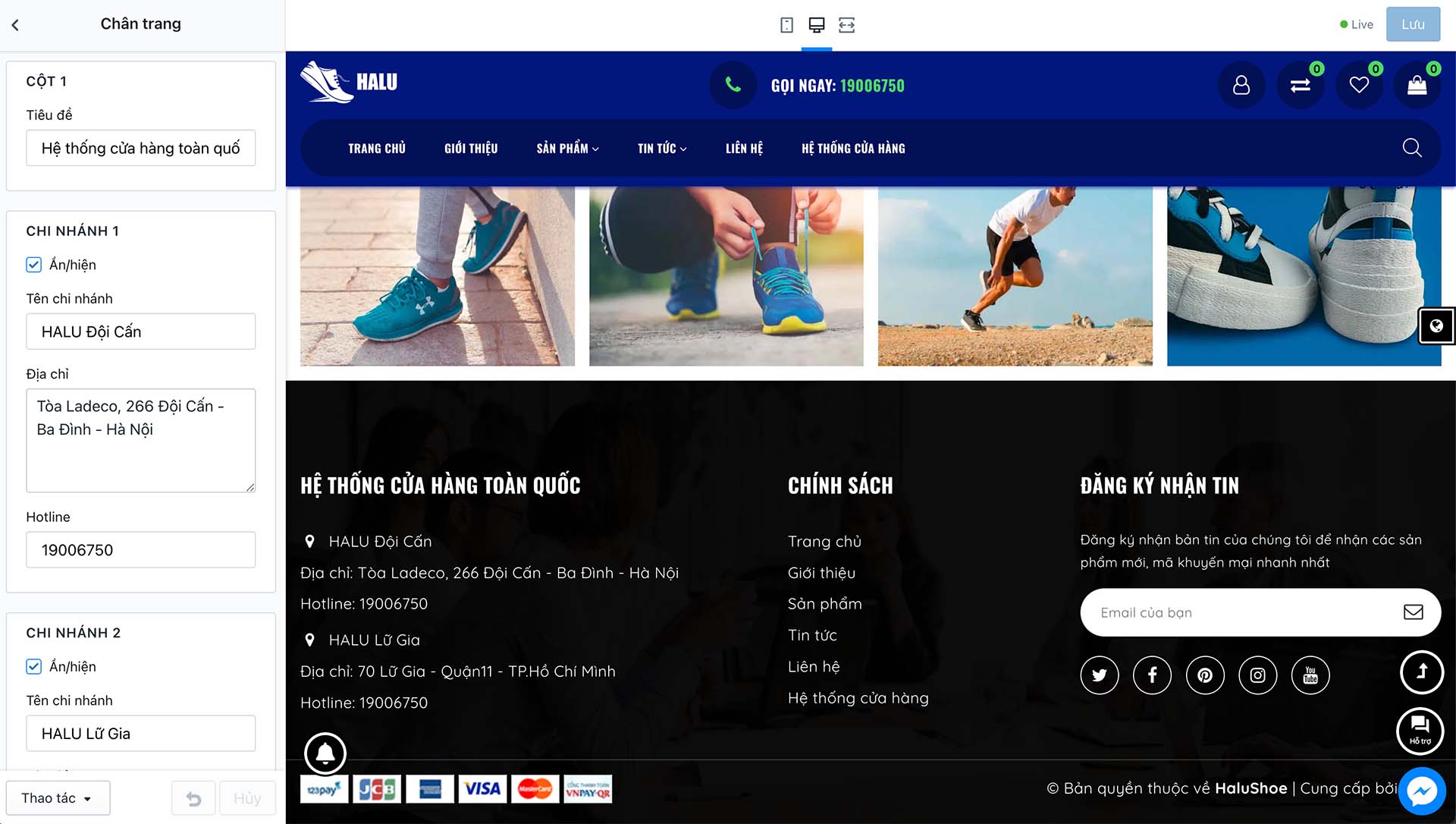1456x824 pixels.
Task: Click the Lưu save button
Action: coord(1413,24)
